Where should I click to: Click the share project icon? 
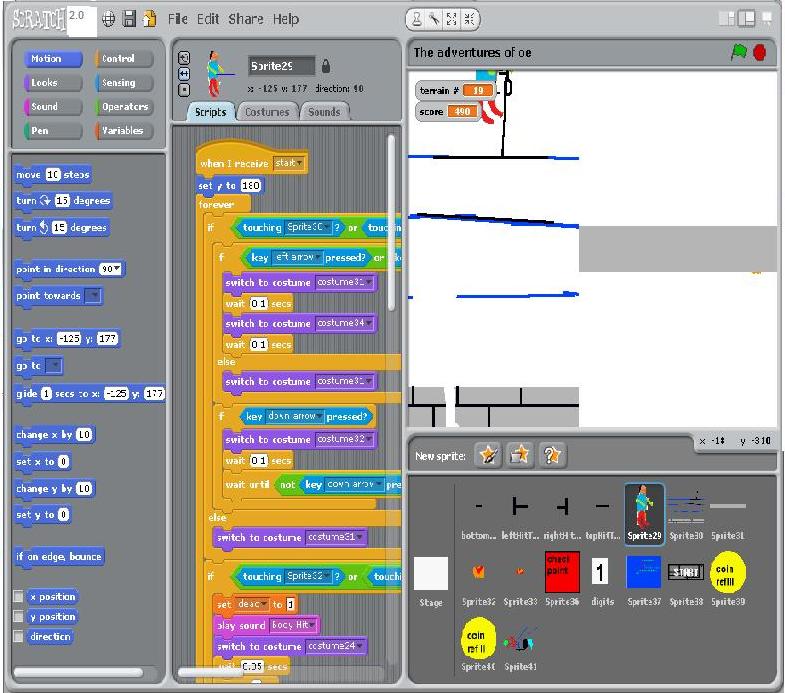[x=150, y=19]
